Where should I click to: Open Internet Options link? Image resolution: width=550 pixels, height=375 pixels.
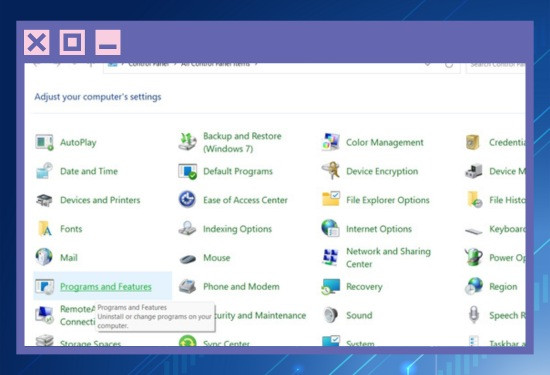[379, 229]
